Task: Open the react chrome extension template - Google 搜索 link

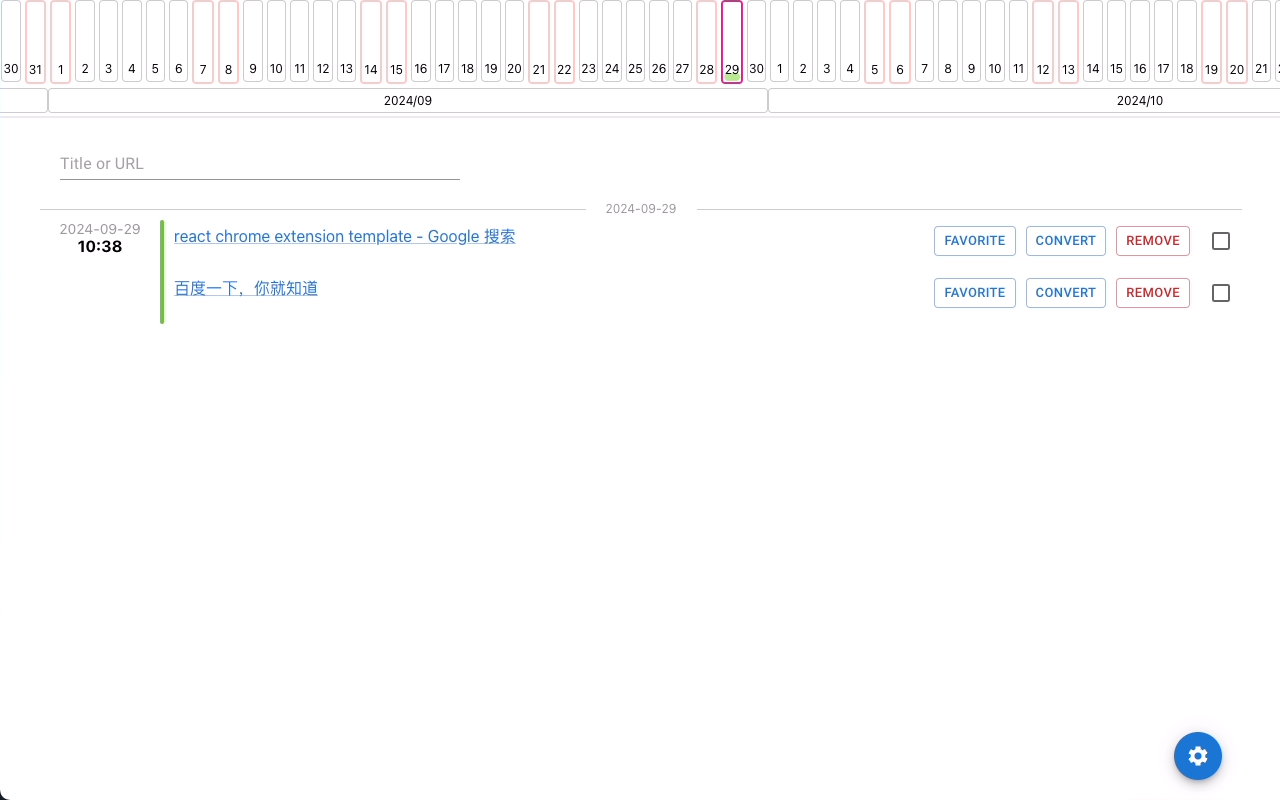Action: [x=344, y=236]
